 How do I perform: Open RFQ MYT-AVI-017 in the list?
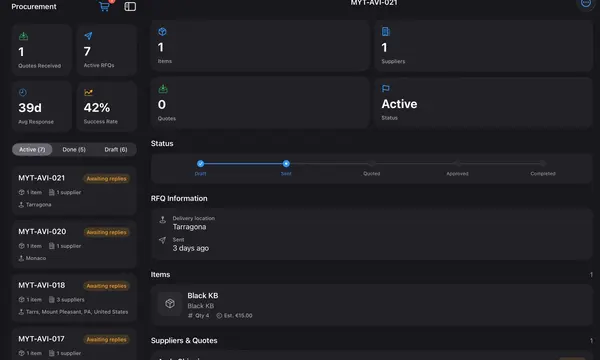(74, 344)
